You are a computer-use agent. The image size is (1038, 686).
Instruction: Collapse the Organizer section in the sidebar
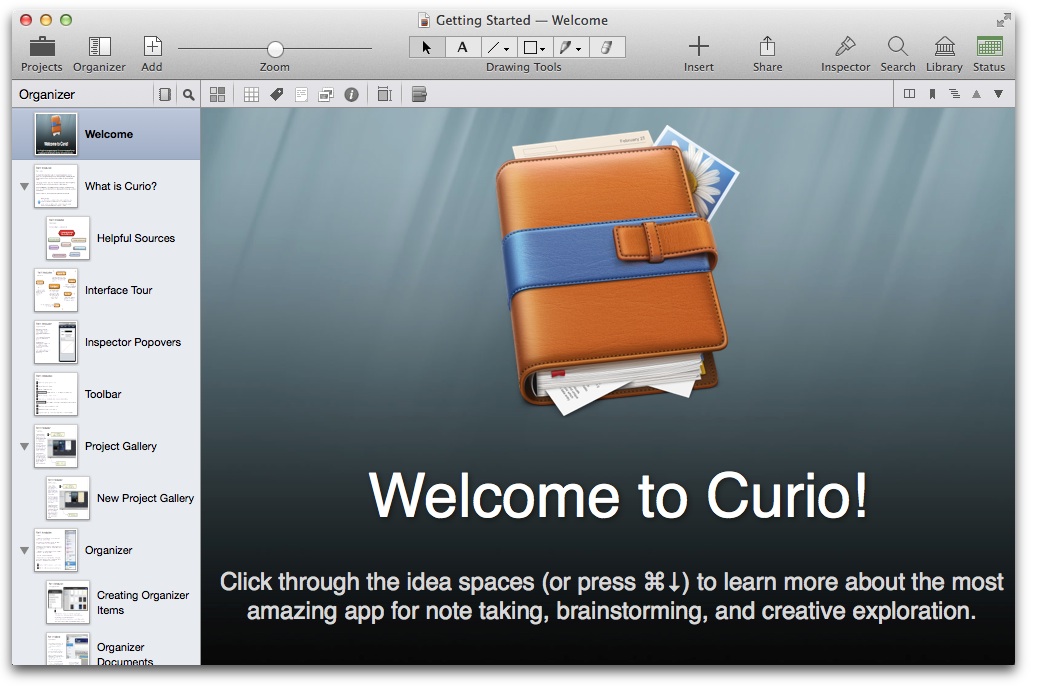pos(24,551)
